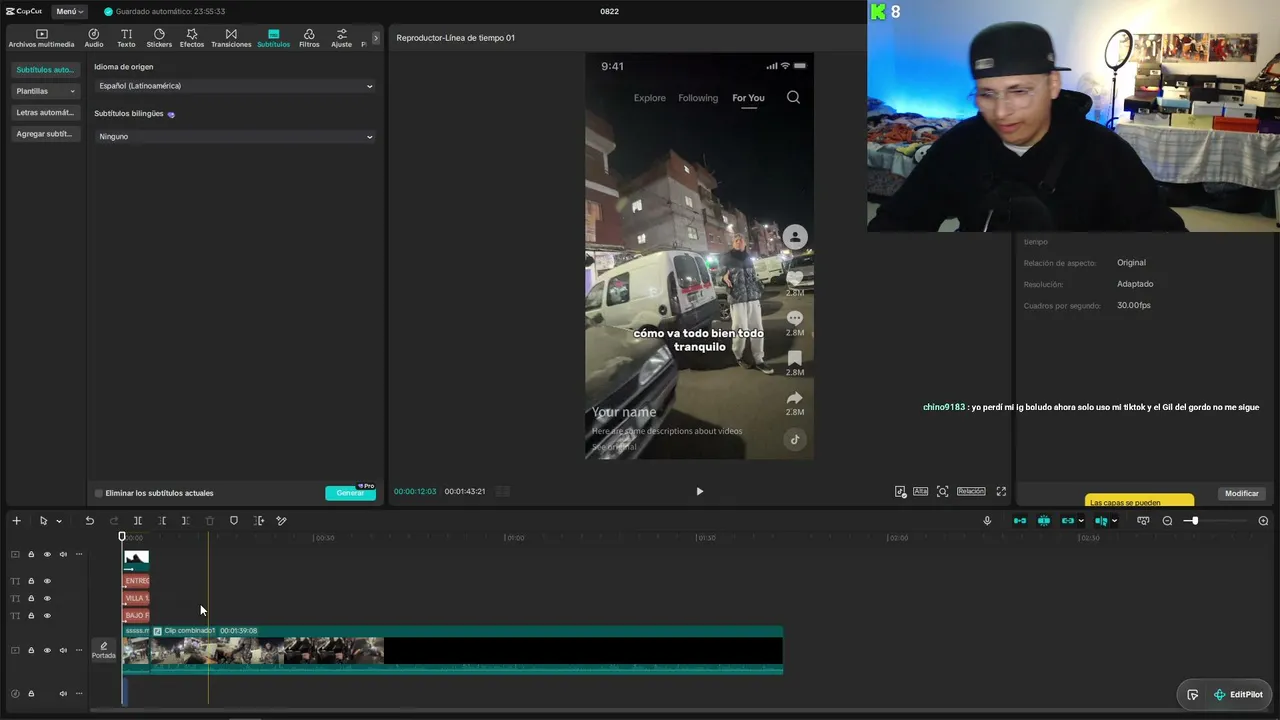Click the Modificar button
The width and height of the screenshot is (1280, 720).
click(x=1242, y=493)
